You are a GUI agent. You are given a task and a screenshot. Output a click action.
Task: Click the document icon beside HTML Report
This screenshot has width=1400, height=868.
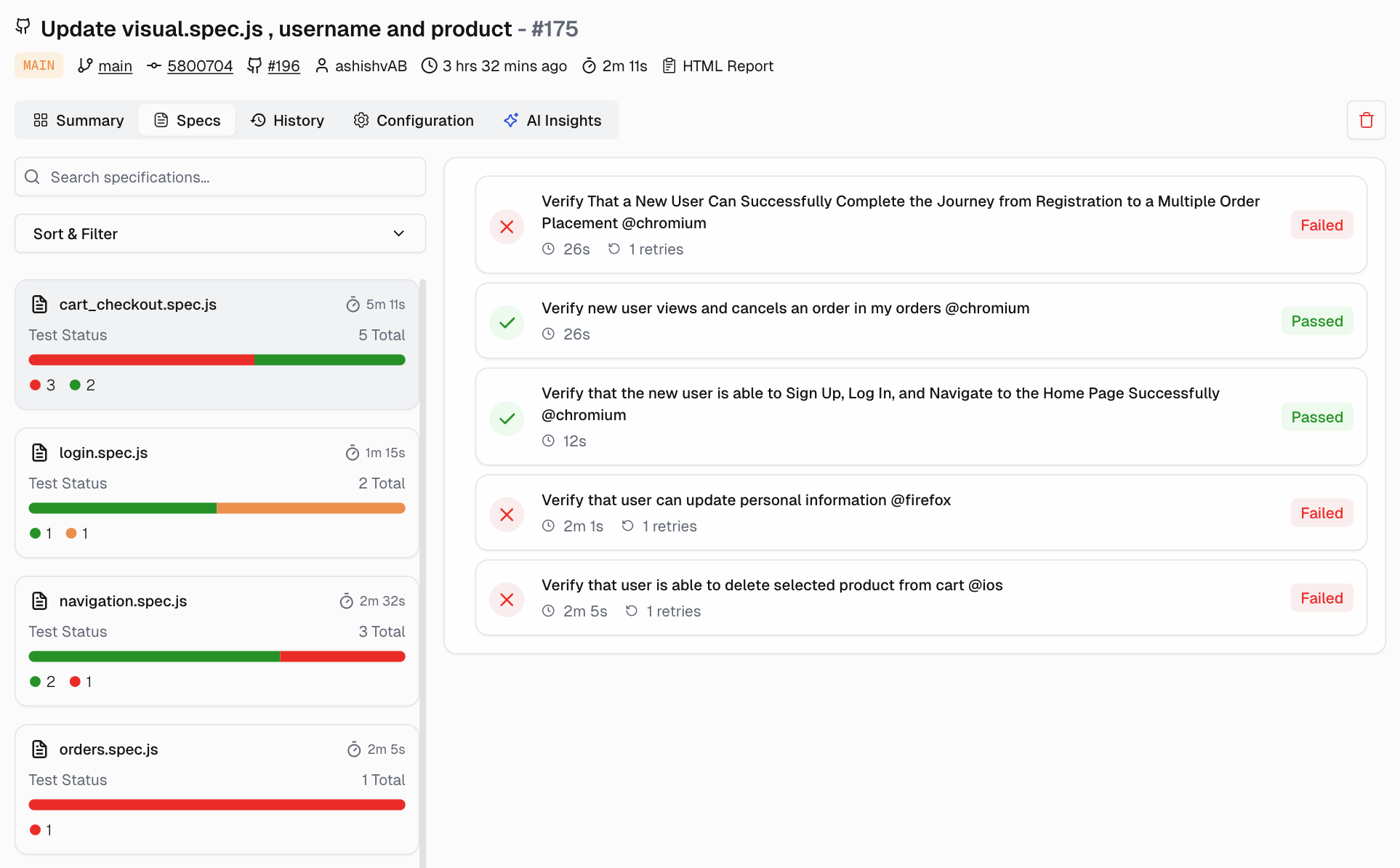669,66
